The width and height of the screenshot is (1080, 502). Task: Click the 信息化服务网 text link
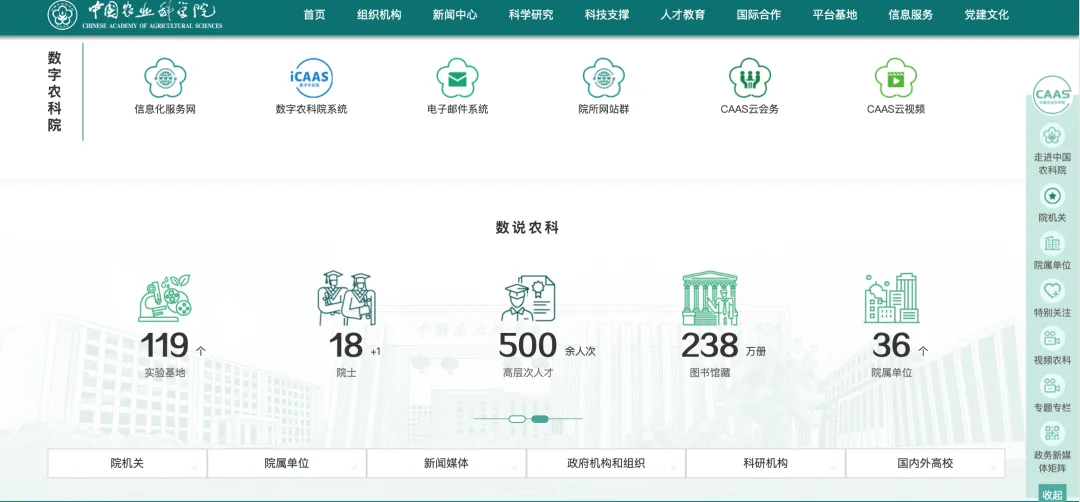165,109
